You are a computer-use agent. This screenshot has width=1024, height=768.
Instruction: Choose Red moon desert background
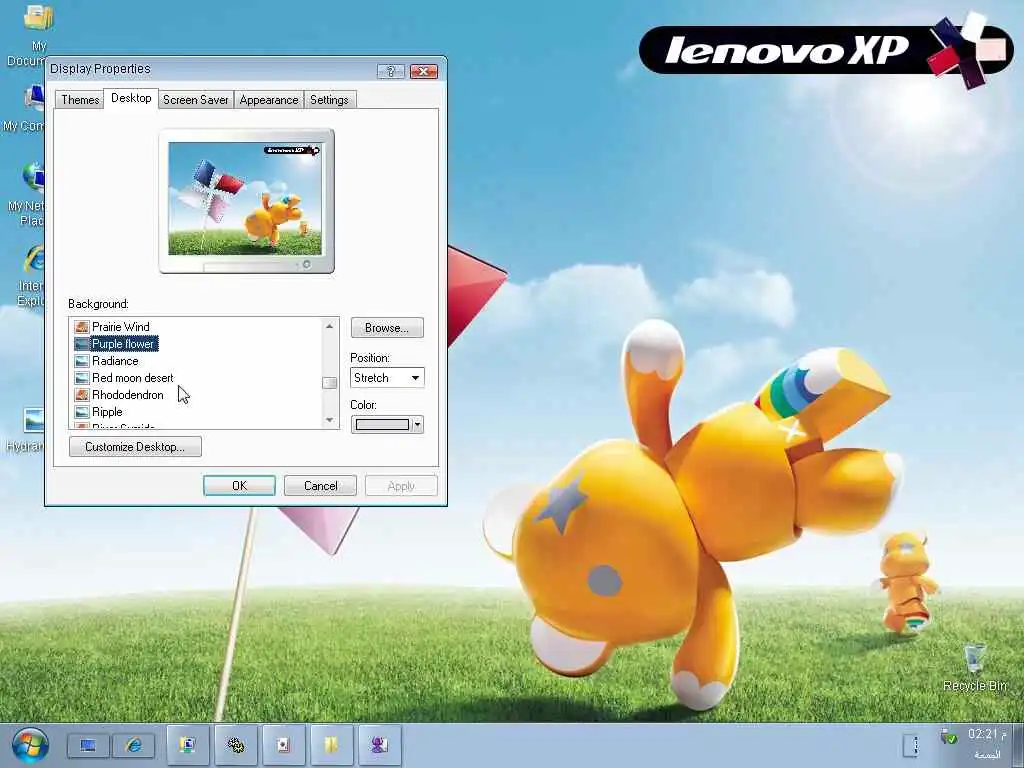coord(133,377)
